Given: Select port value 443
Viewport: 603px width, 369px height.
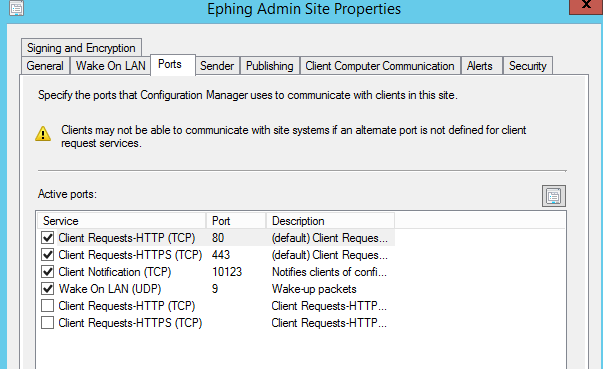Looking at the screenshot, I should [221, 255].
